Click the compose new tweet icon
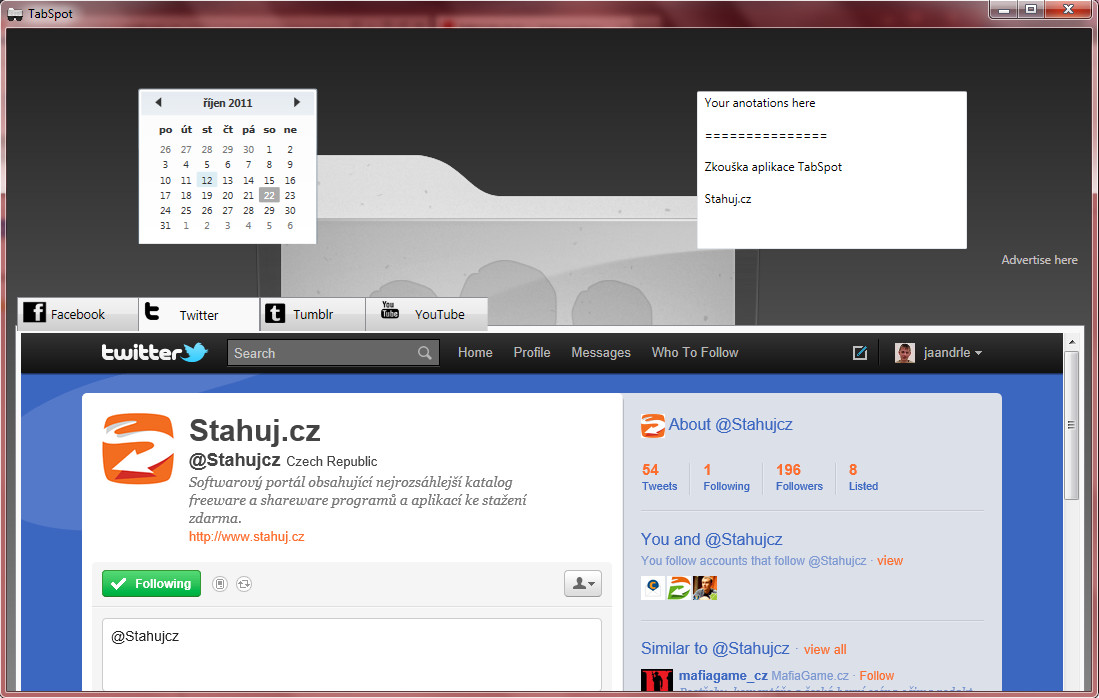1099x698 pixels. coord(860,353)
